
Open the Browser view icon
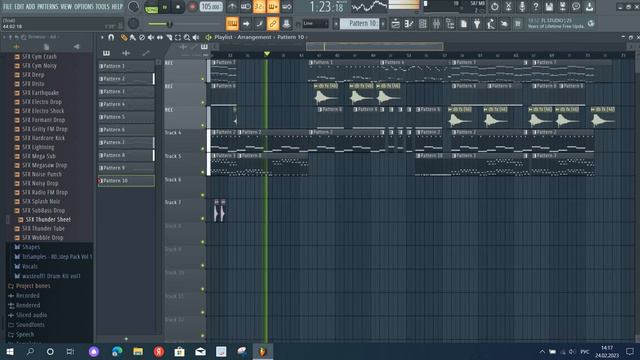tap(450, 24)
